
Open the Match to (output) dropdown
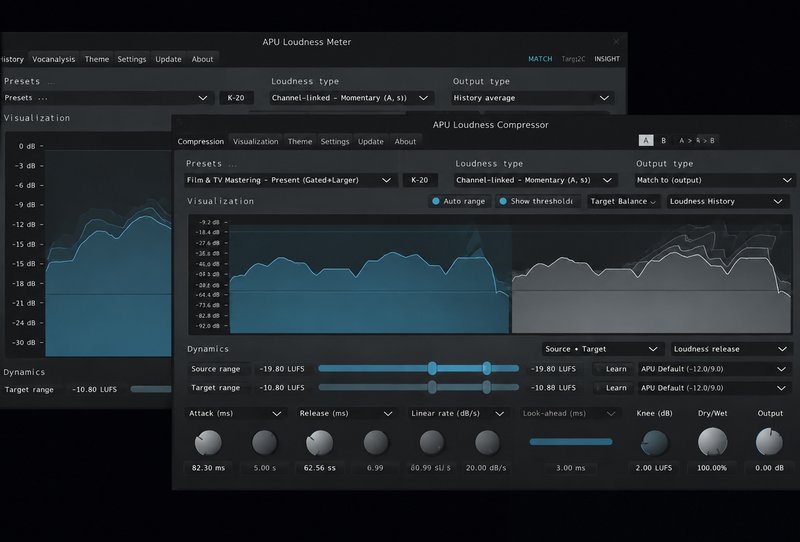tap(714, 180)
